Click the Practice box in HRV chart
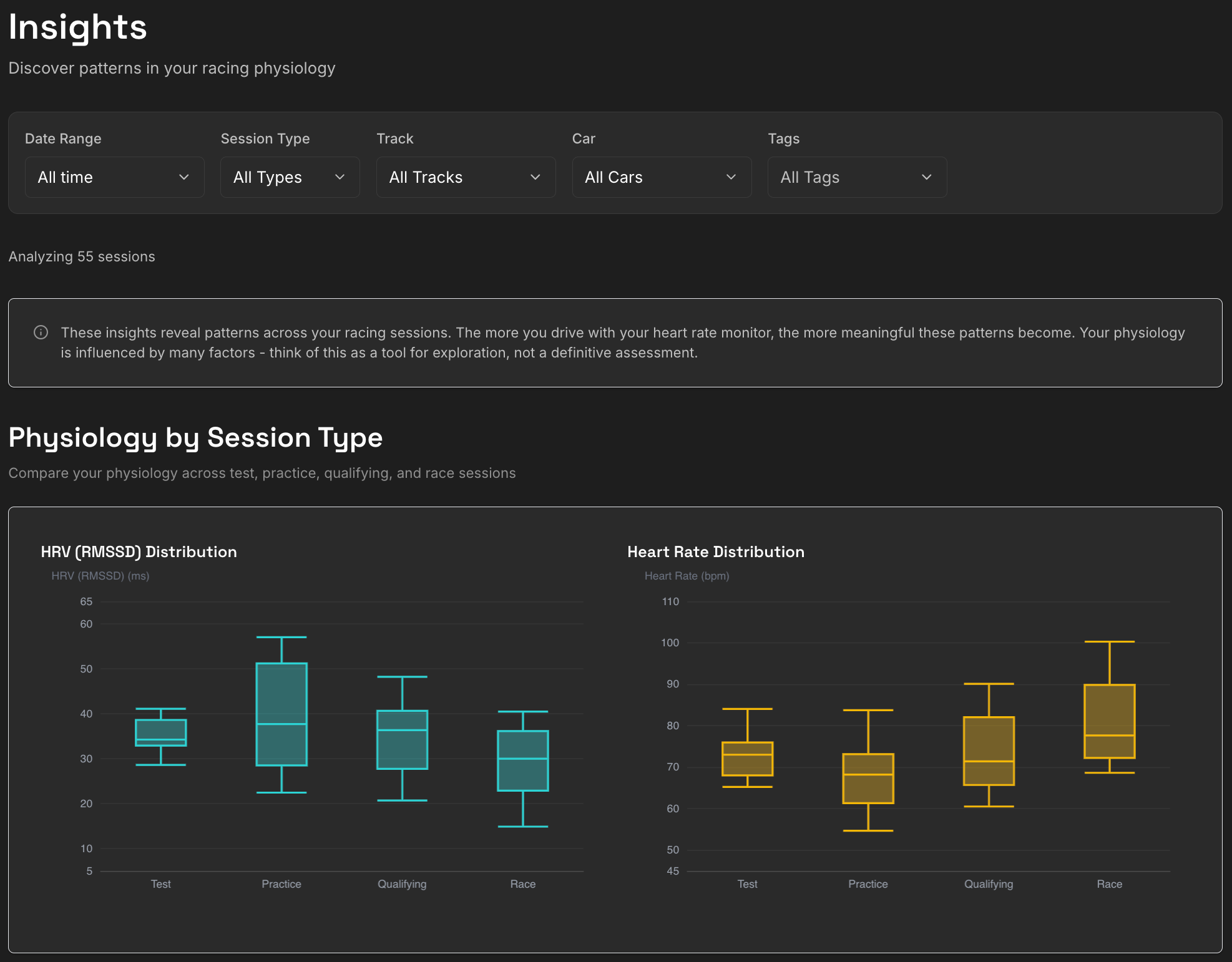Image resolution: width=1232 pixels, height=962 pixels. pyautogui.click(x=281, y=714)
